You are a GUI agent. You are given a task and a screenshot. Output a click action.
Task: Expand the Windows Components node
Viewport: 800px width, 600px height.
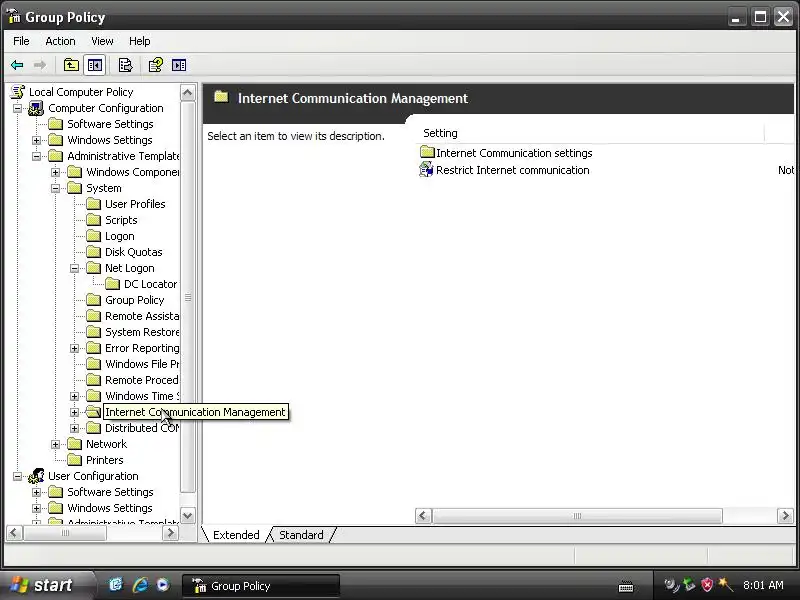(55, 172)
